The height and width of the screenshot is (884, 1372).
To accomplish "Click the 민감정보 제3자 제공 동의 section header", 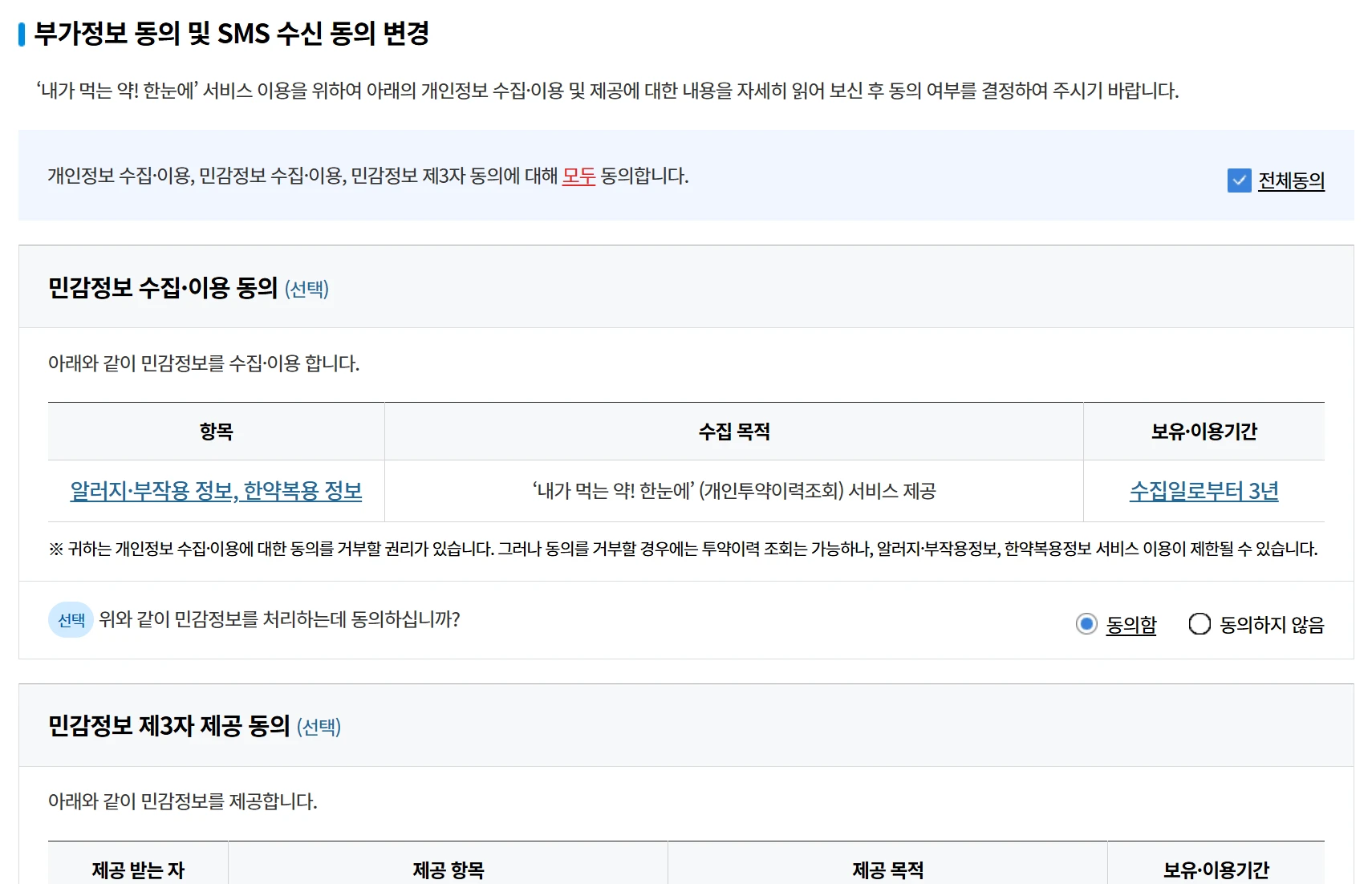I will pos(168,726).
